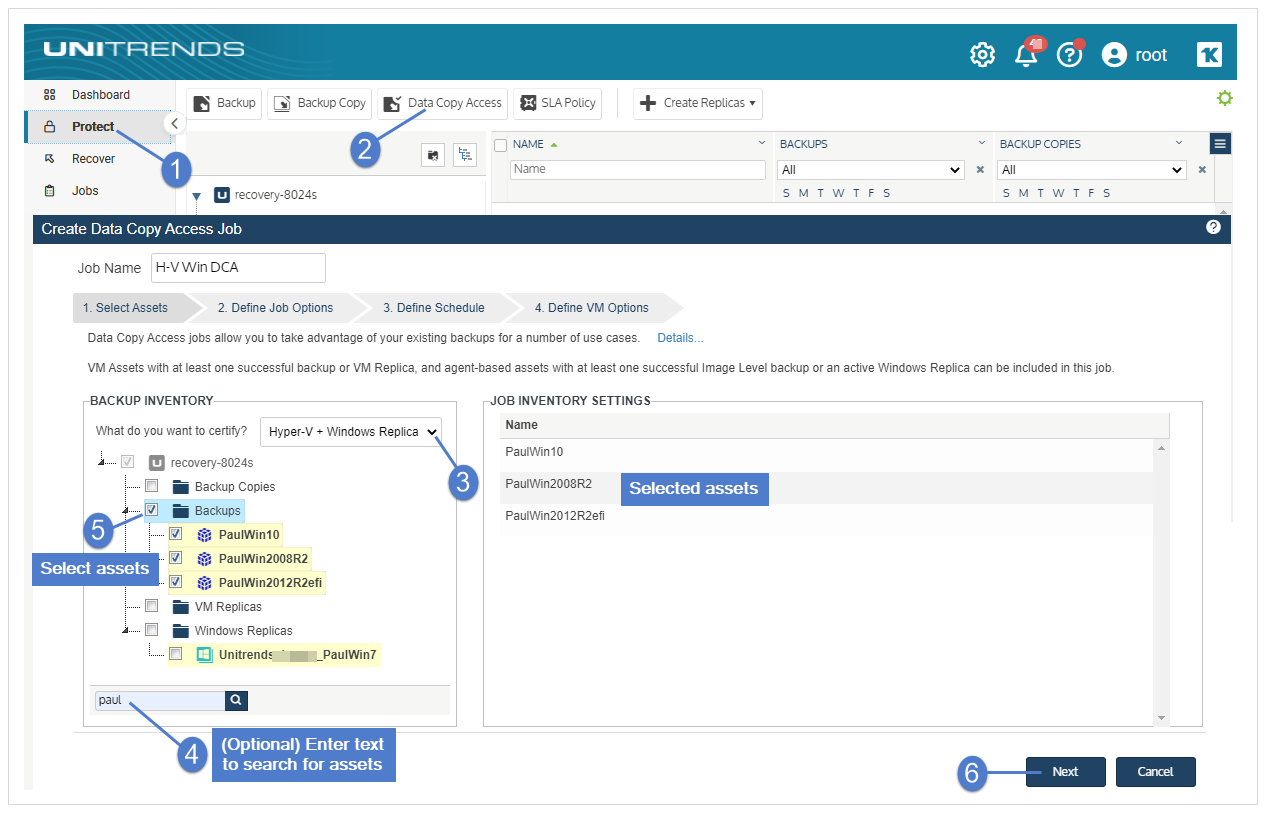
Task: Click the Backup toolbar button
Action: pos(224,103)
